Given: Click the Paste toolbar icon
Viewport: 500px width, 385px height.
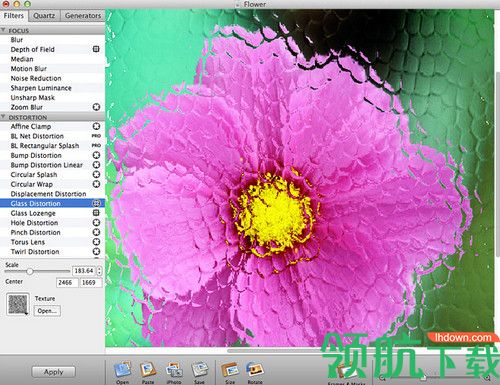Looking at the screenshot, I should pos(148,370).
